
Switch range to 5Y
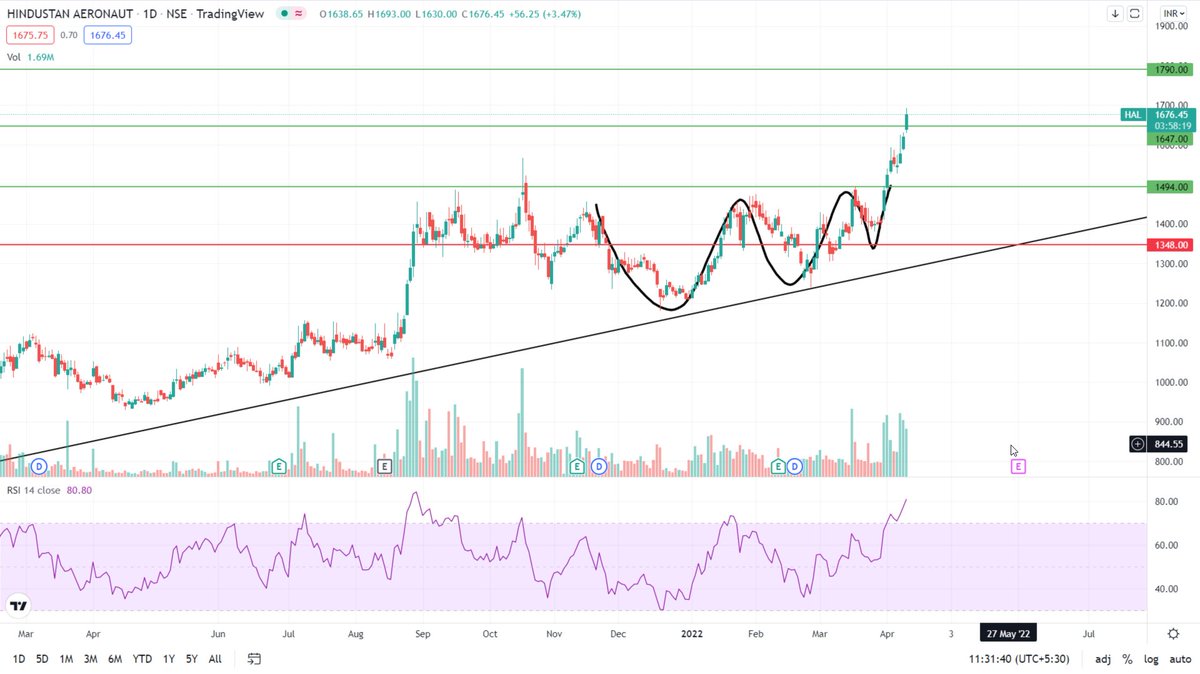coord(191,659)
